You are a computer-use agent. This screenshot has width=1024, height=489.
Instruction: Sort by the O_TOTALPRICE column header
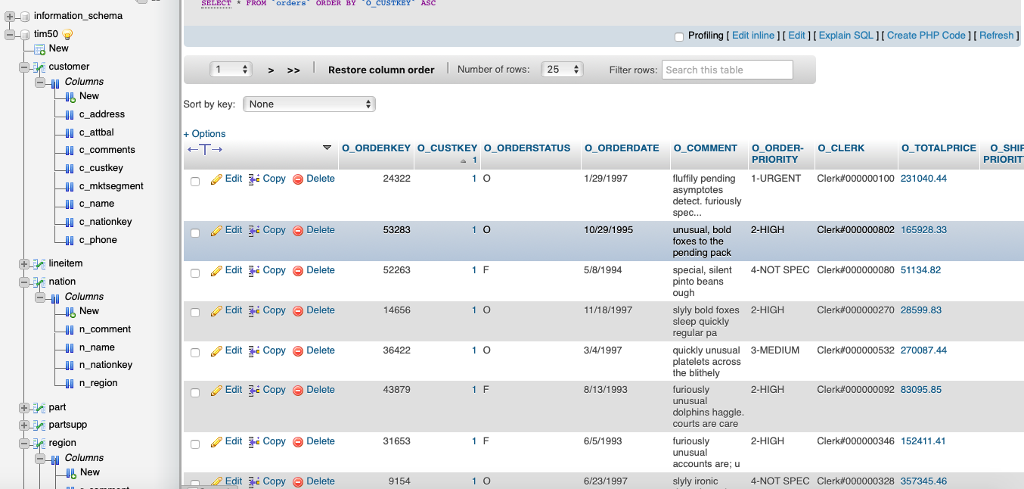pos(938,148)
